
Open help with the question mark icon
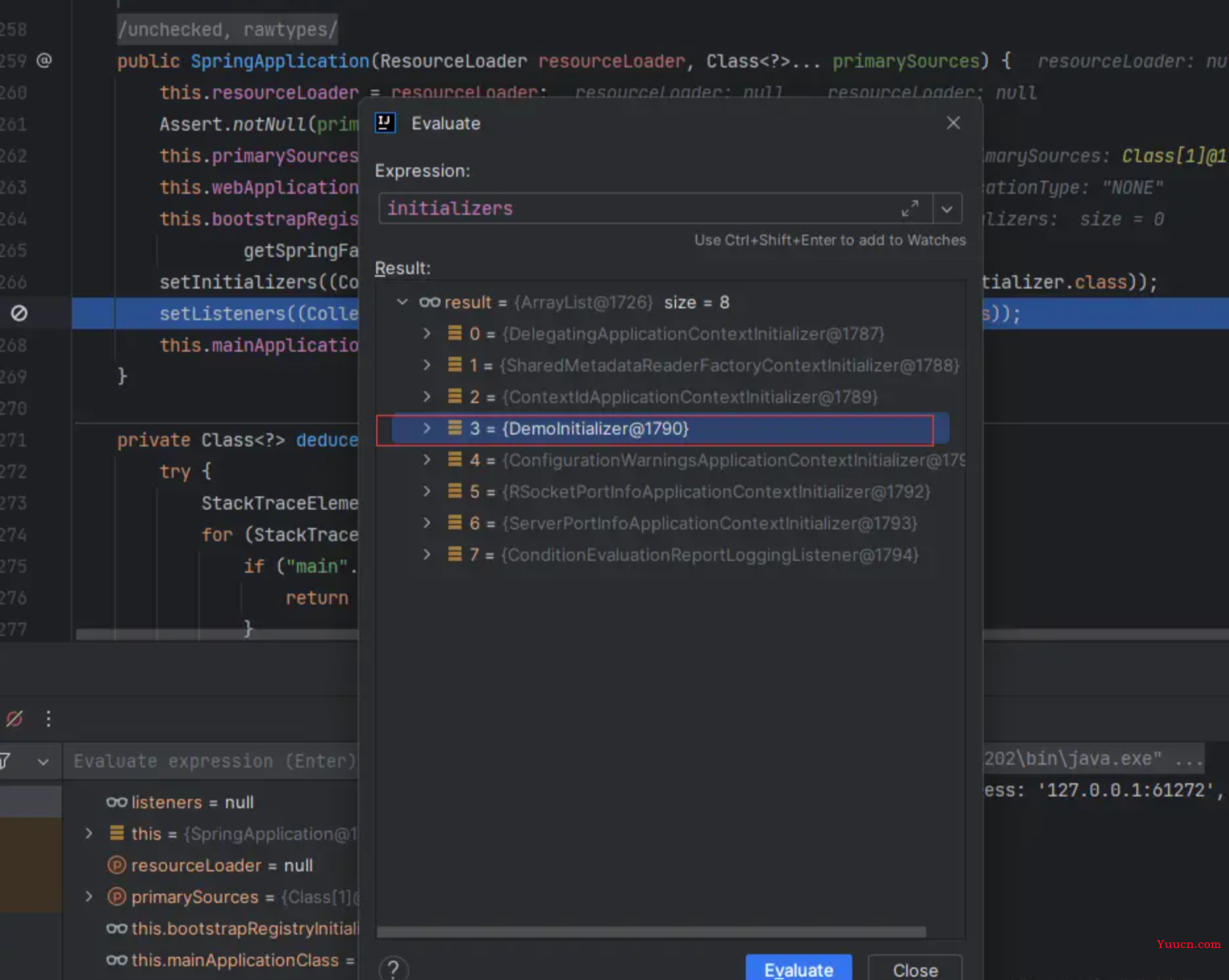point(393,969)
